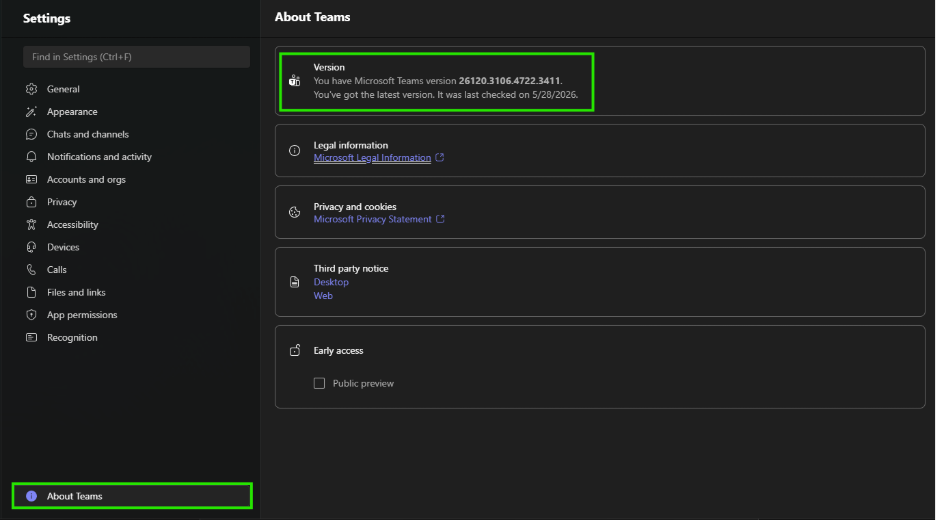Click the unlock icon beside Early access

294,350
